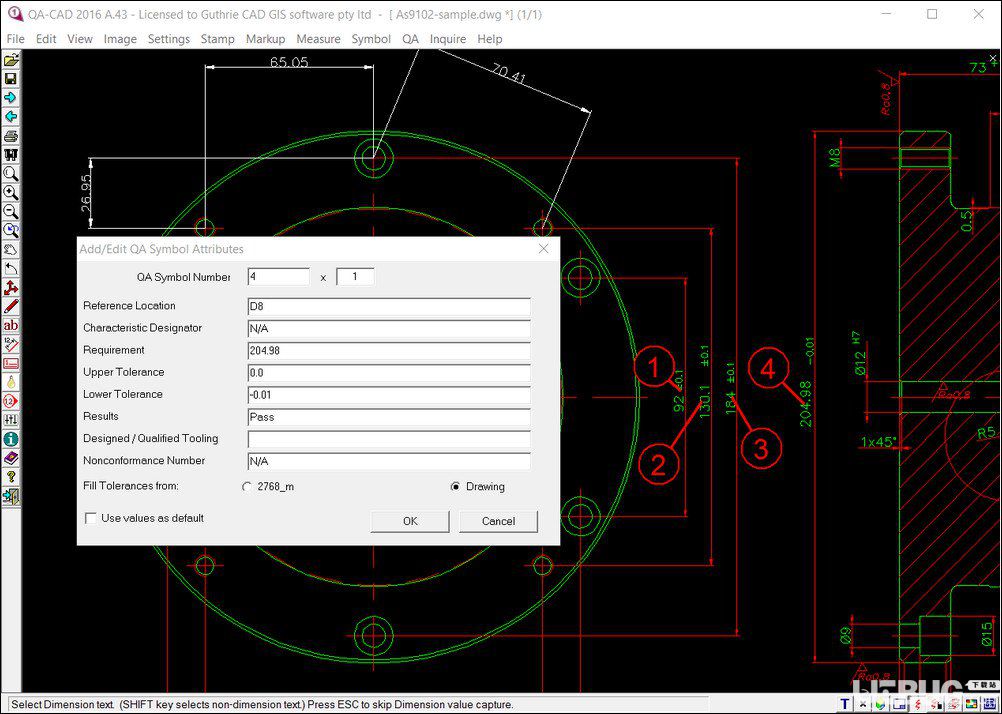Click the Upper Tolerance field showing 0.0
The height and width of the screenshot is (714, 1002).
tap(389, 373)
